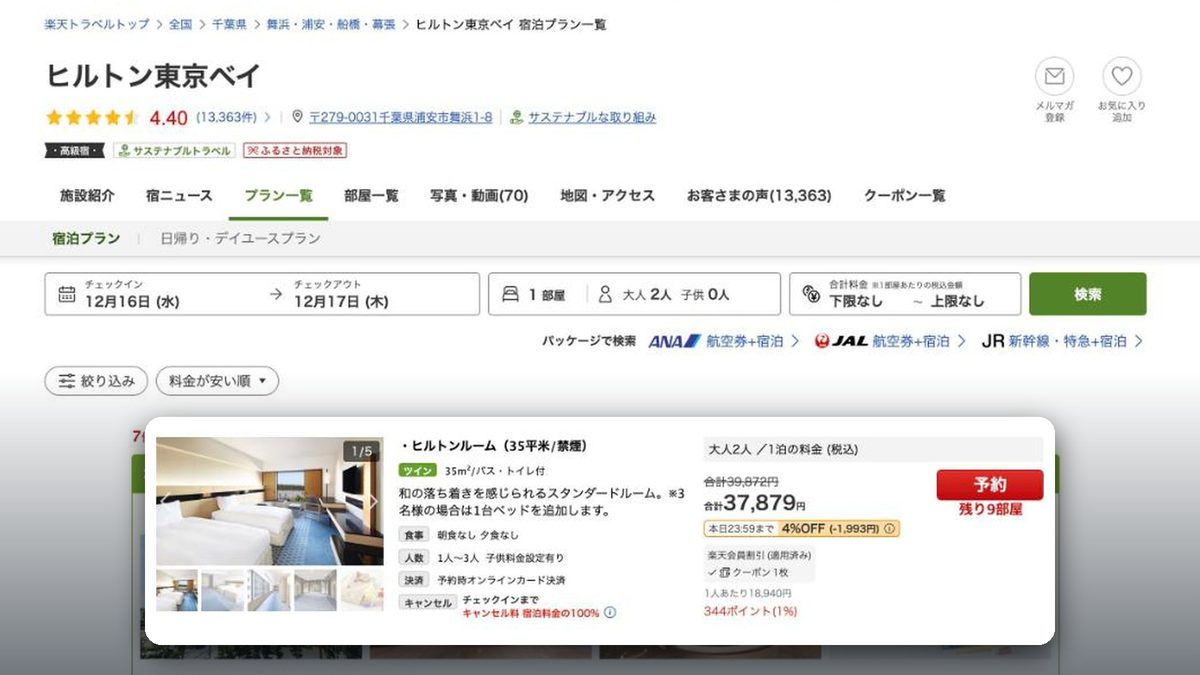
Task: Select the first room thumbnail
Action: pyautogui.click(x=177, y=590)
